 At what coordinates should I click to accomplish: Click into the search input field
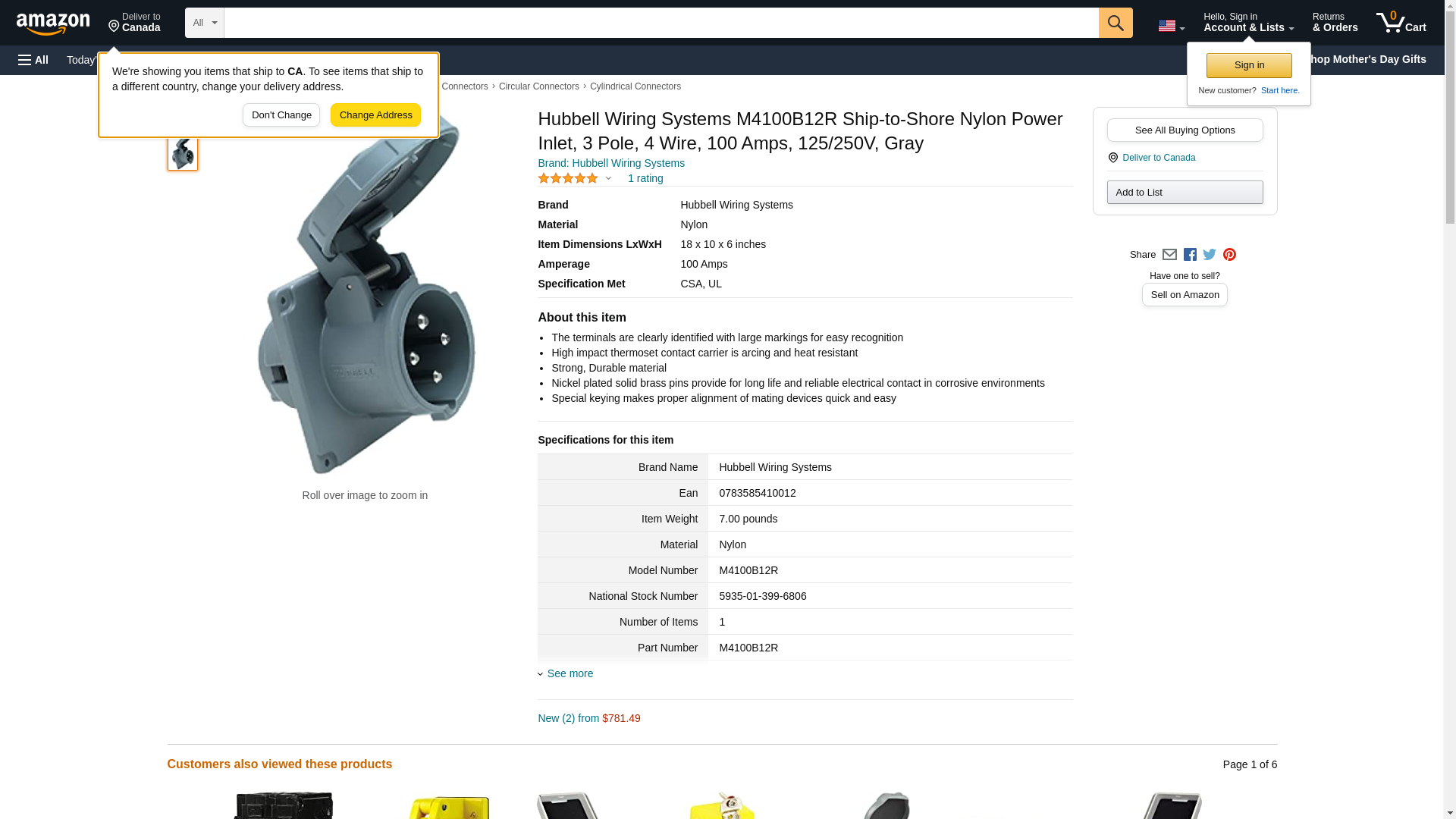click(661, 23)
